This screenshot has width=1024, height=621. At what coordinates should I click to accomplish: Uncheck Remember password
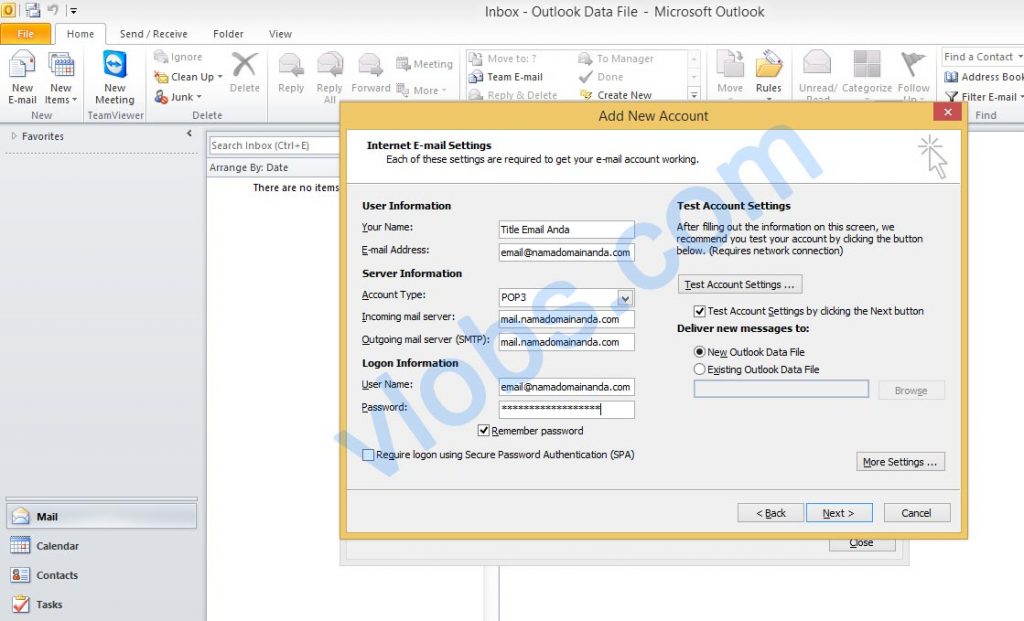[x=484, y=430]
